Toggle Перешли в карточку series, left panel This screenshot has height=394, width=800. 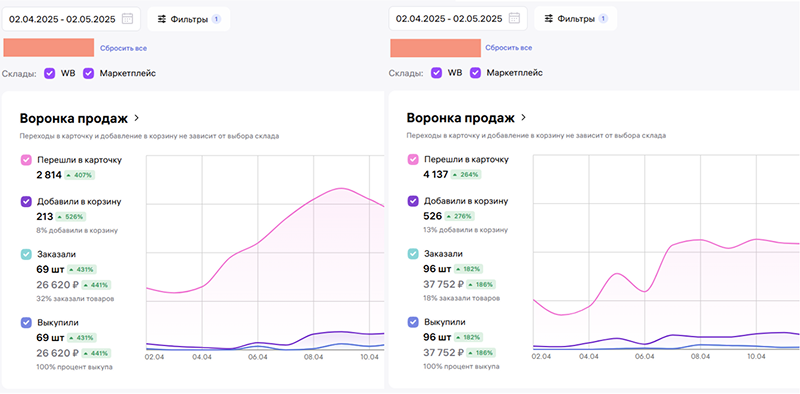[x=26, y=160]
